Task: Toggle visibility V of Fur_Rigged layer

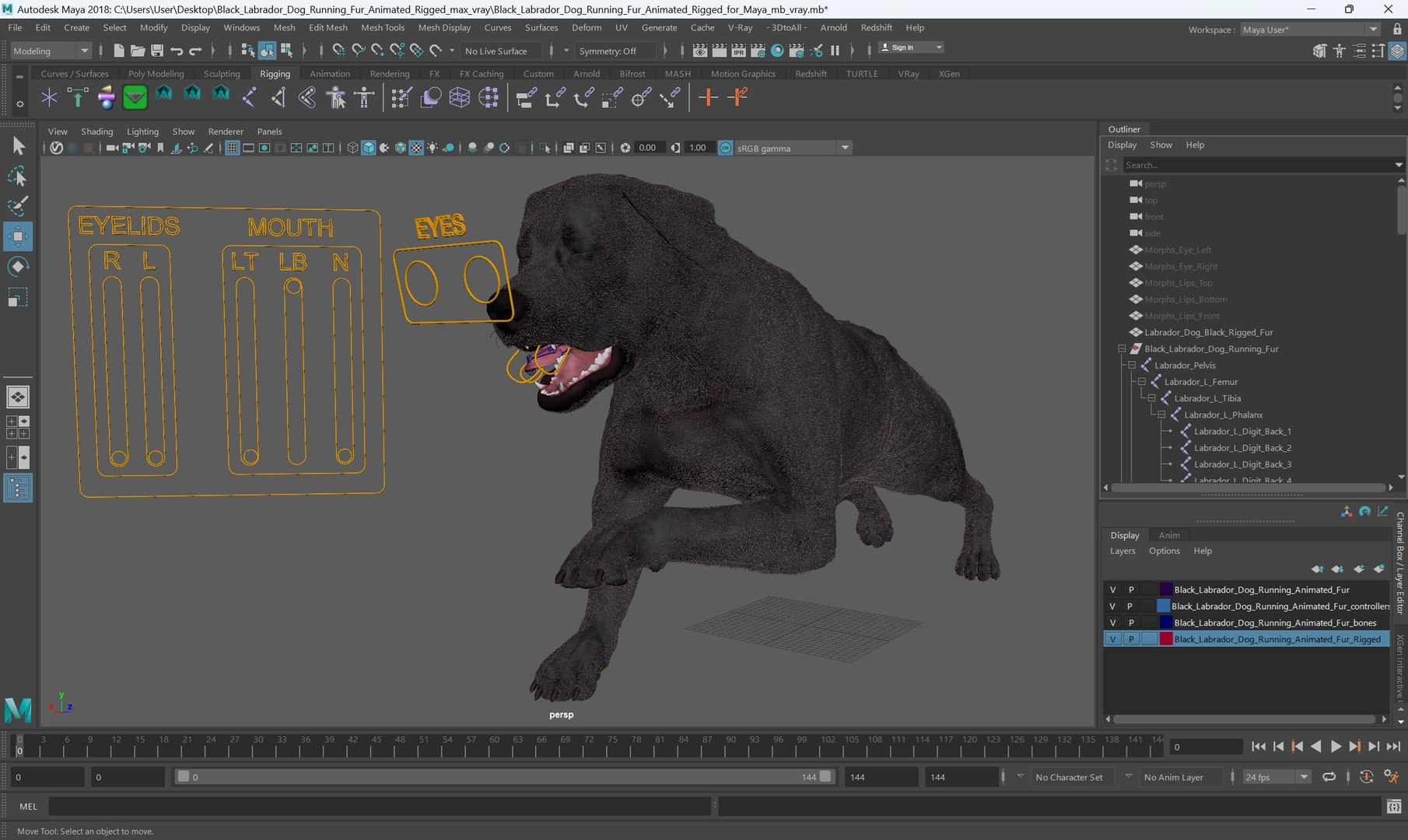Action: pyautogui.click(x=1112, y=639)
